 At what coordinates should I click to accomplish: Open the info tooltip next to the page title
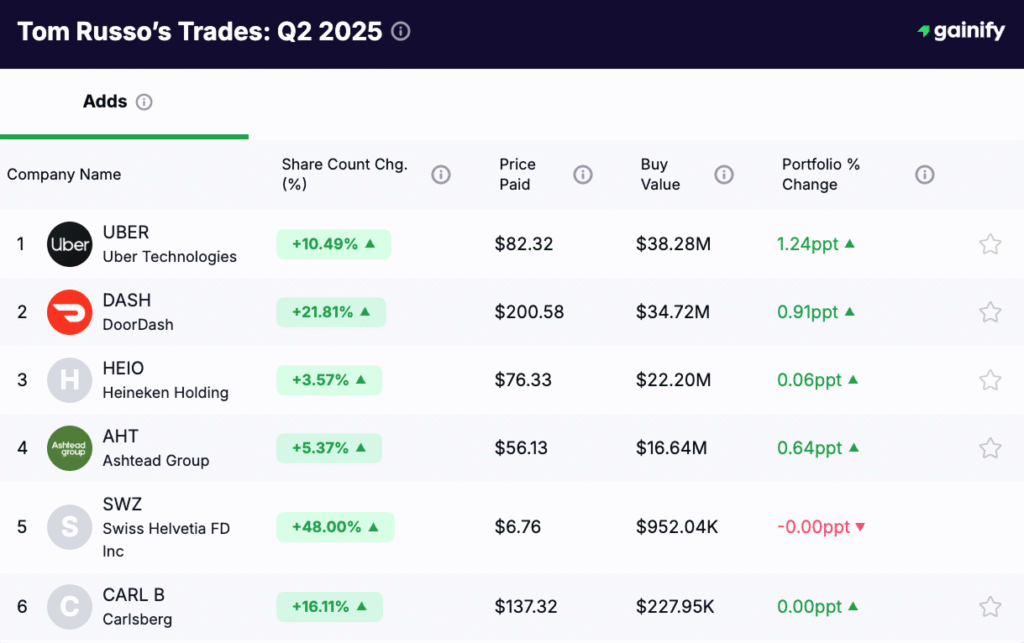[x=400, y=31]
